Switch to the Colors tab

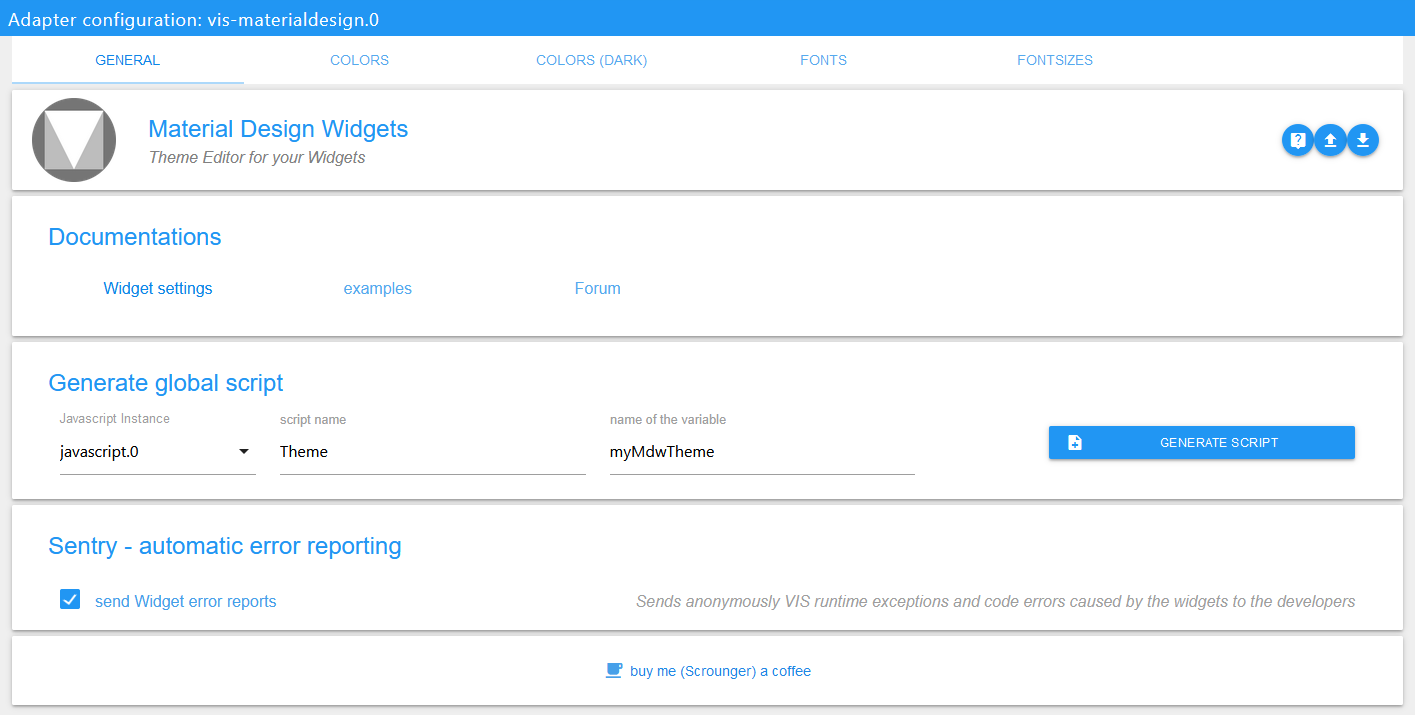coord(360,60)
